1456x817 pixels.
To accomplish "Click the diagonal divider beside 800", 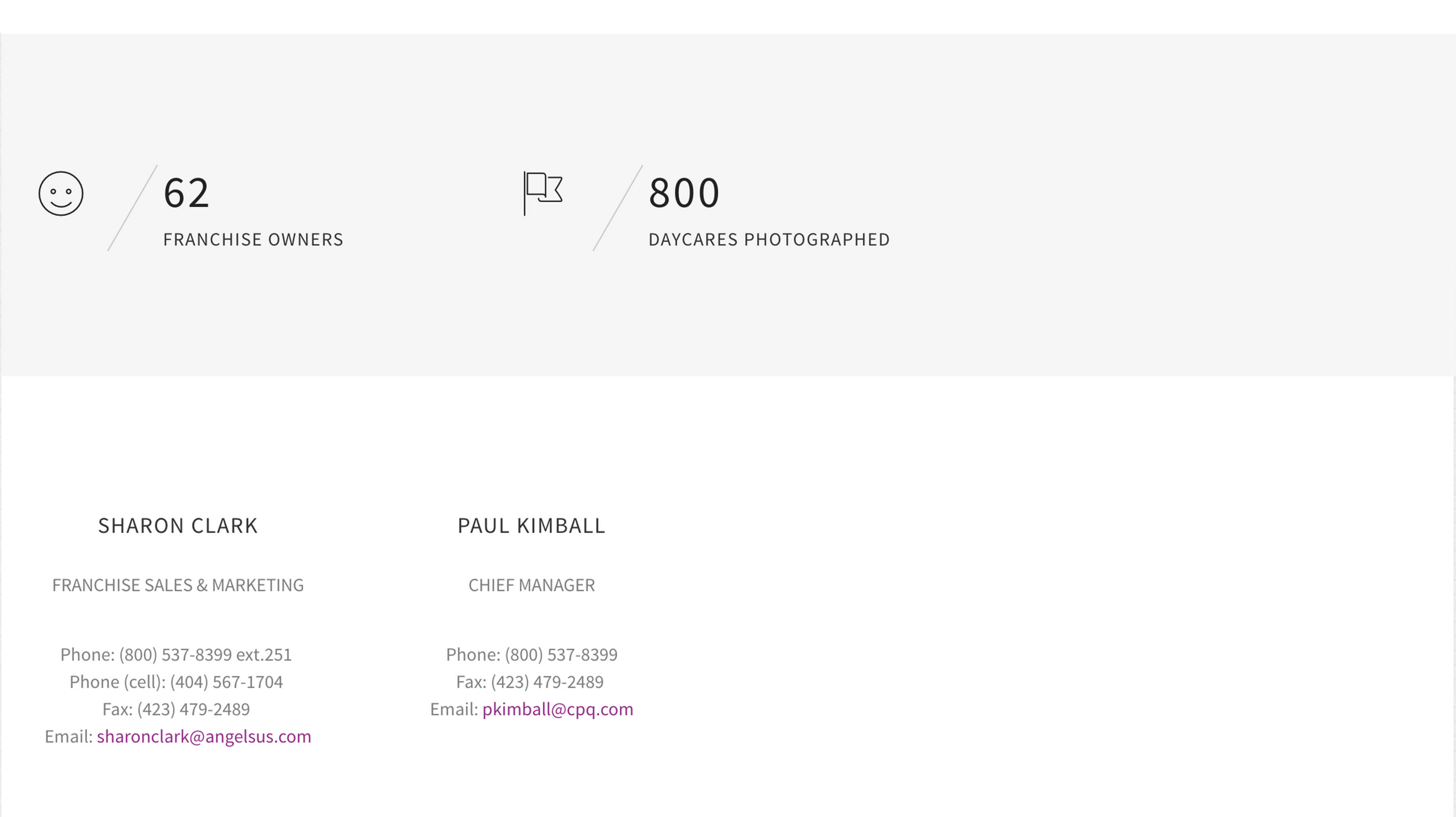I will 617,208.
